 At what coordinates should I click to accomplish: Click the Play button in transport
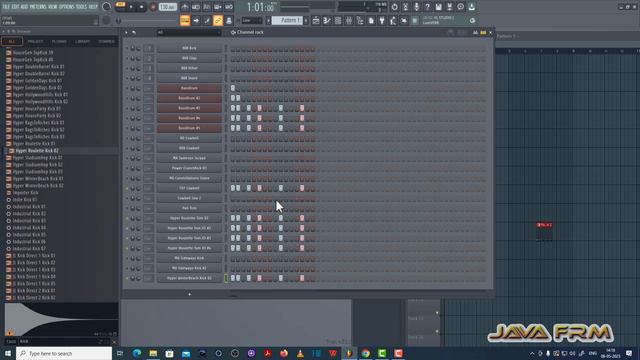click(x=131, y=7)
